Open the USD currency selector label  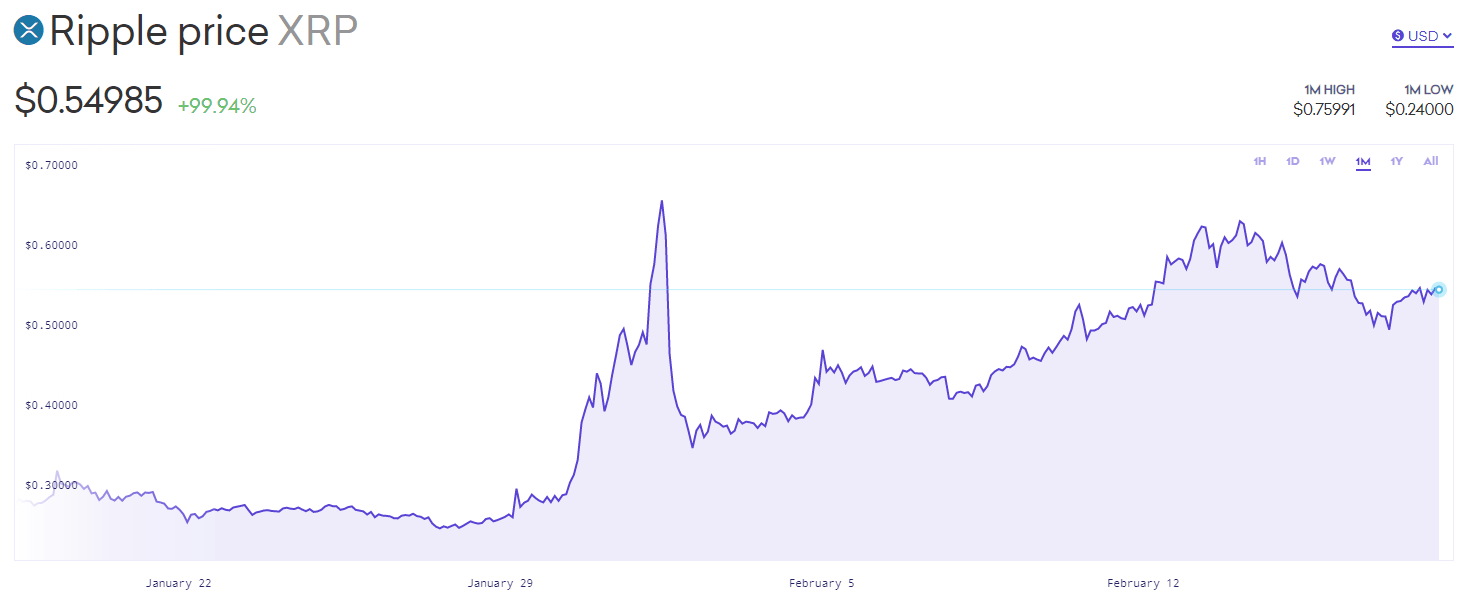[x=1422, y=36]
